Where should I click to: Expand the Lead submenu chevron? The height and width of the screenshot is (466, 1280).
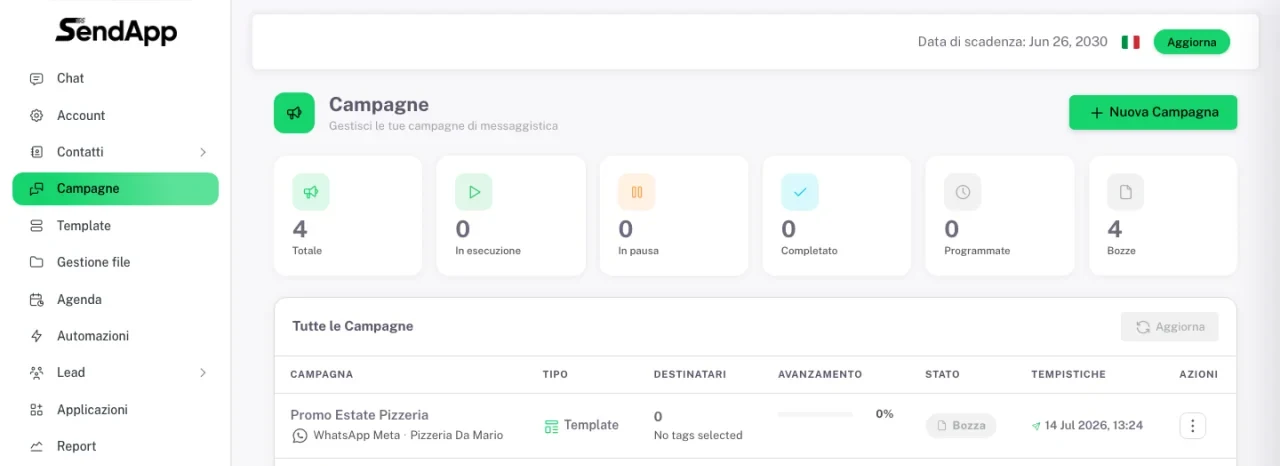[203, 373]
